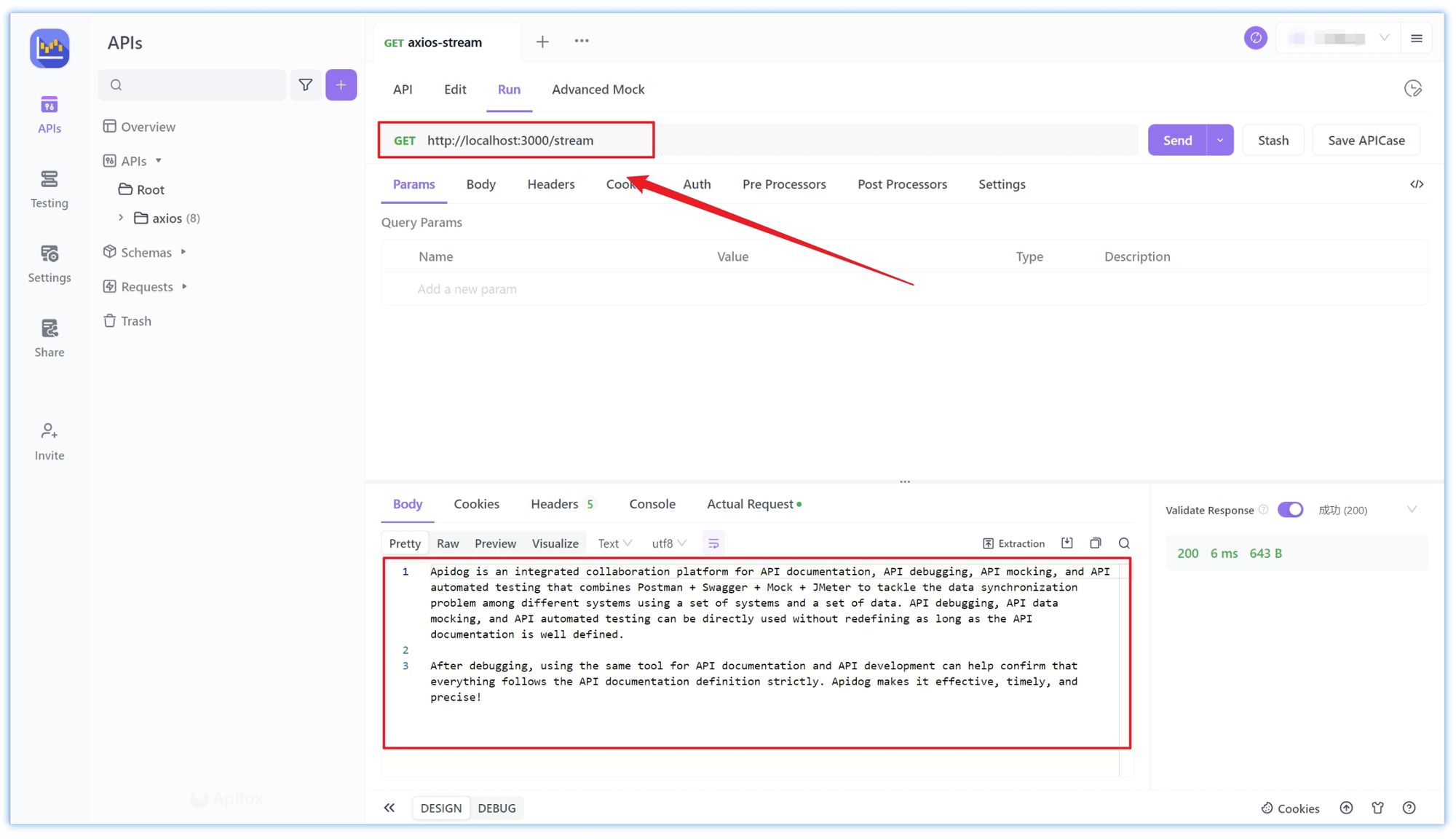Open the Console tab

pos(652,504)
